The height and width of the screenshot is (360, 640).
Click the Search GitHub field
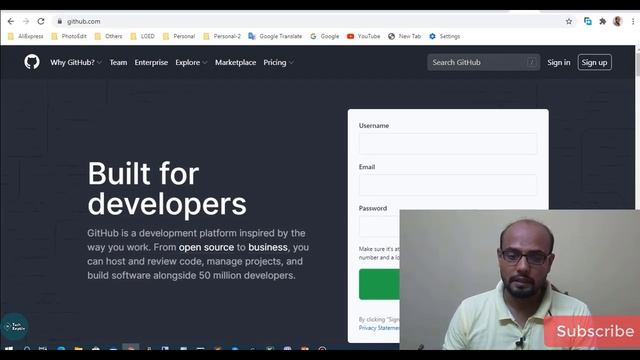[x=484, y=62]
